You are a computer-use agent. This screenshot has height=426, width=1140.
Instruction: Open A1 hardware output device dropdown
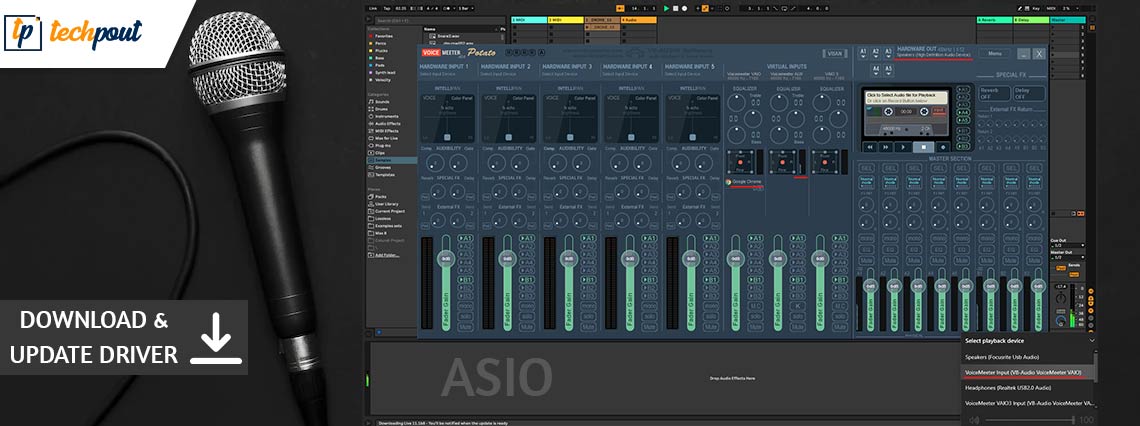[863, 52]
